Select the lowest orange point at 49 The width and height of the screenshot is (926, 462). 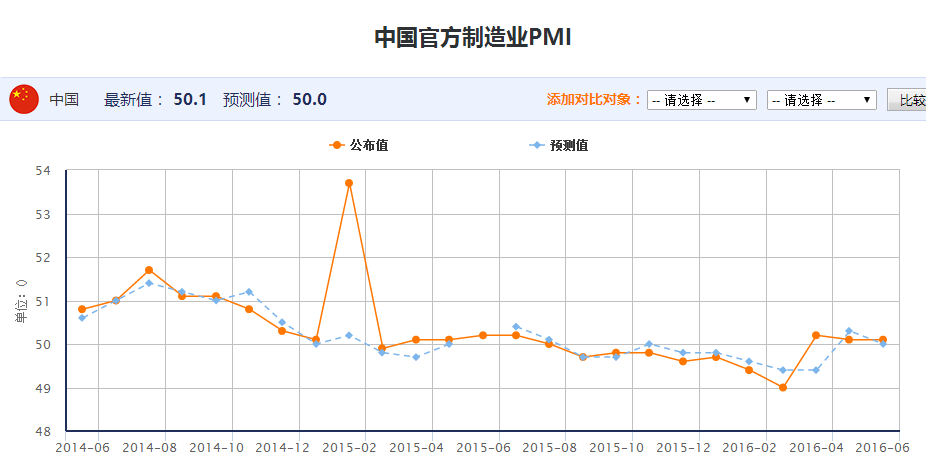click(782, 388)
